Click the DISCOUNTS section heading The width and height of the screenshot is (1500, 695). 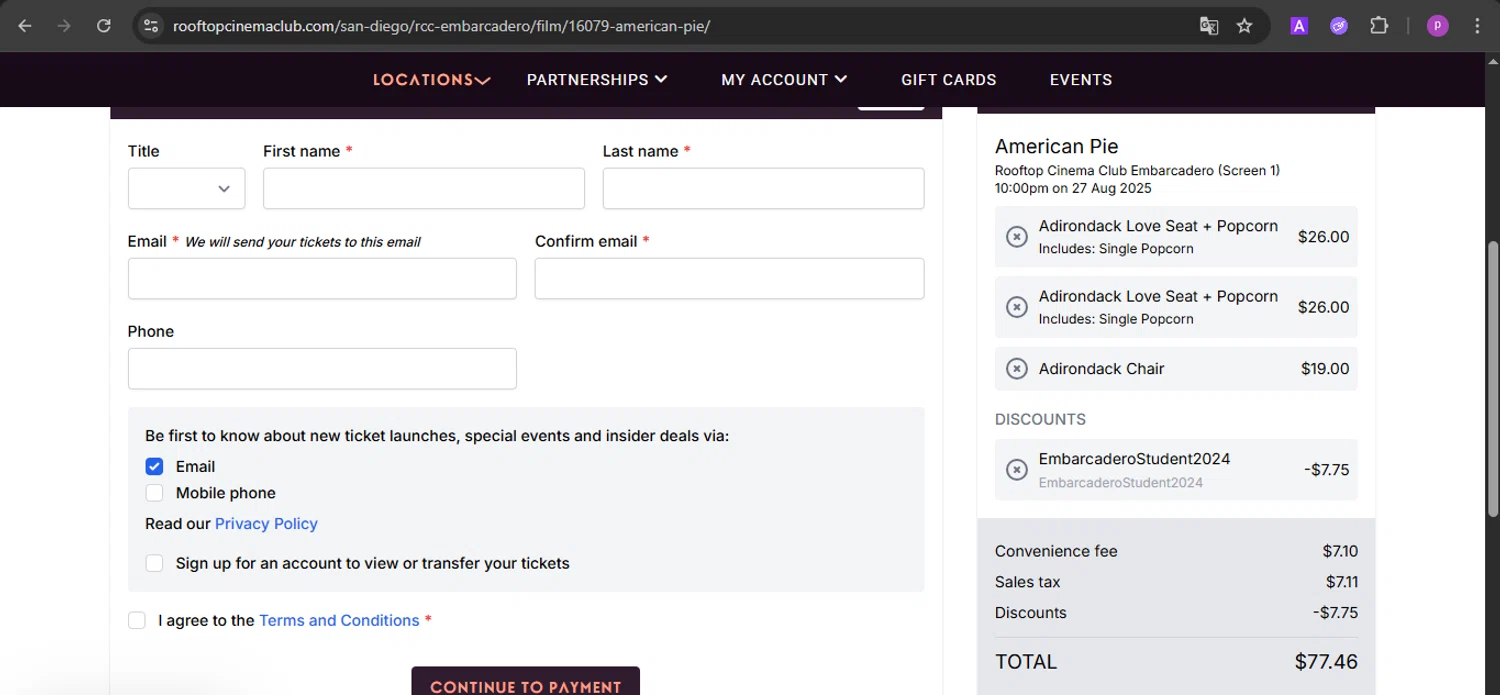point(1040,419)
